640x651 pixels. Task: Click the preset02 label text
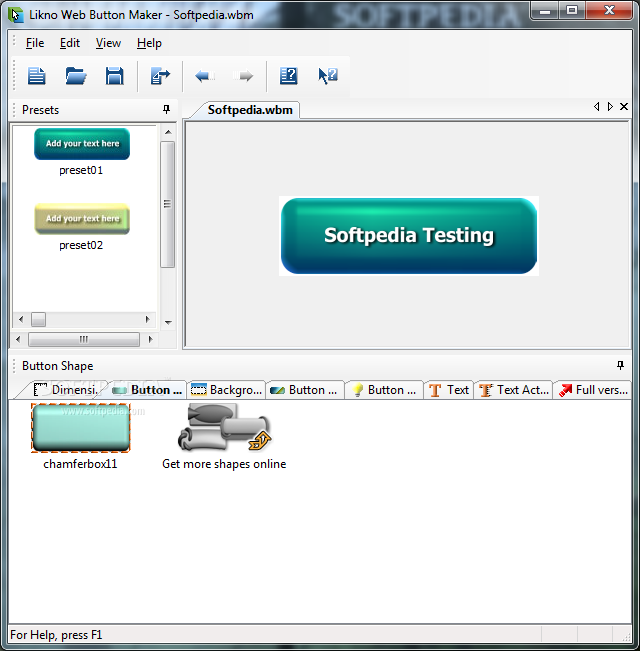click(x=81, y=245)
